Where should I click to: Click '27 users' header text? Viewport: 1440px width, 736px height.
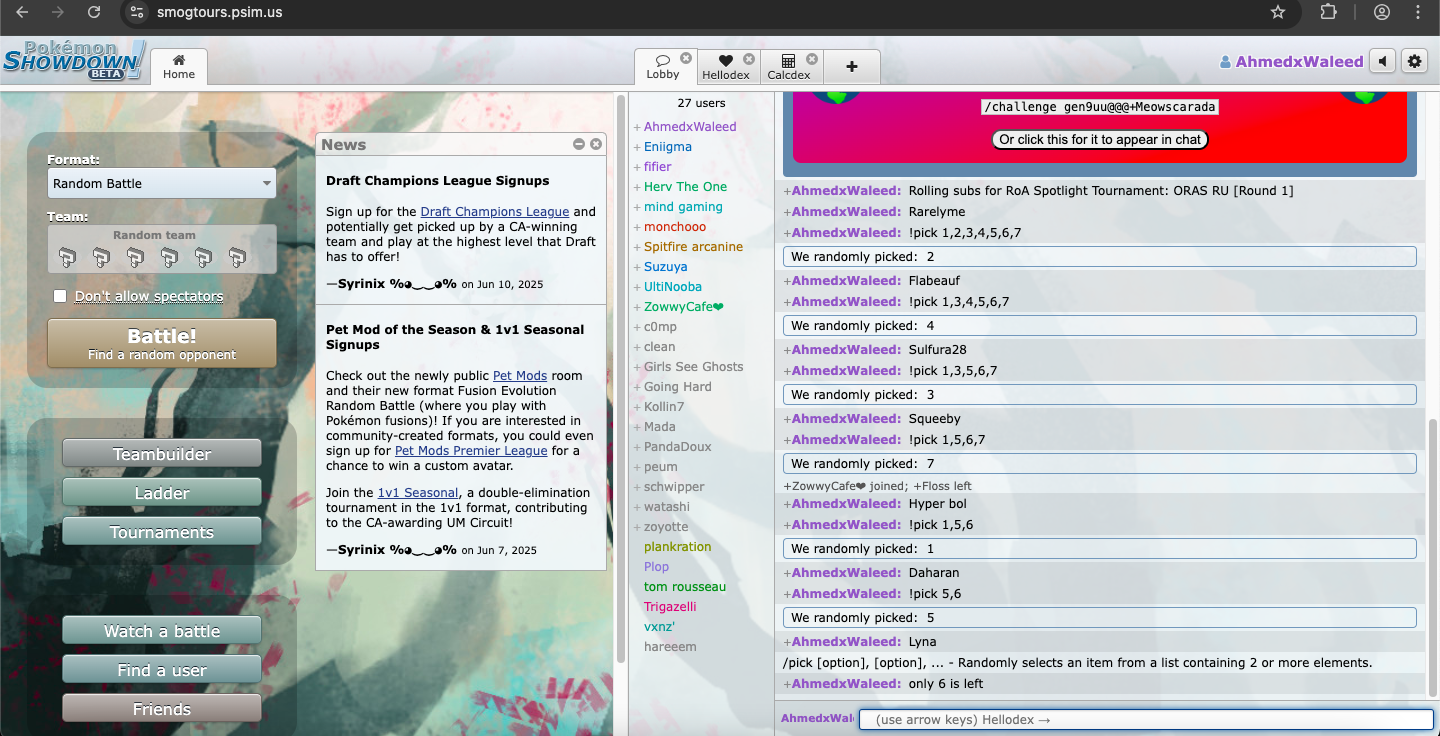tap(701, 103)
